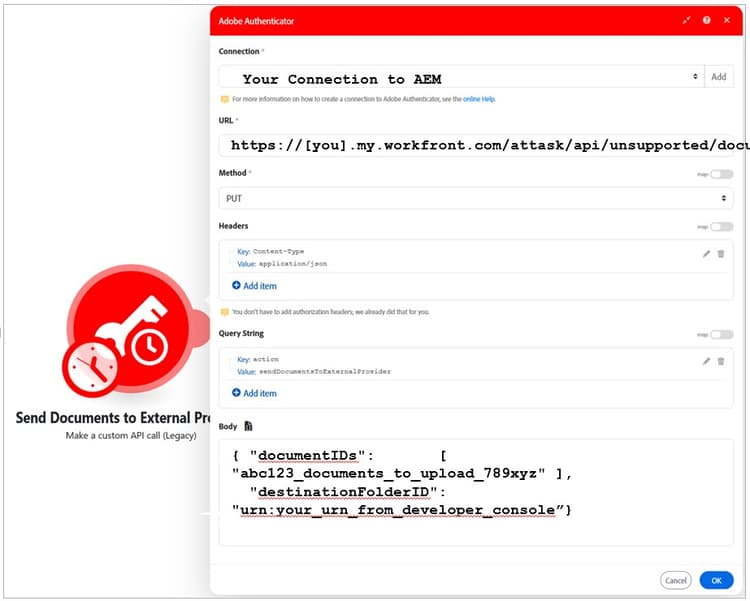The width and height of the screenshot is (750, 601).
Task: Open the Method PUT dropdown
Action: [476, 198]
